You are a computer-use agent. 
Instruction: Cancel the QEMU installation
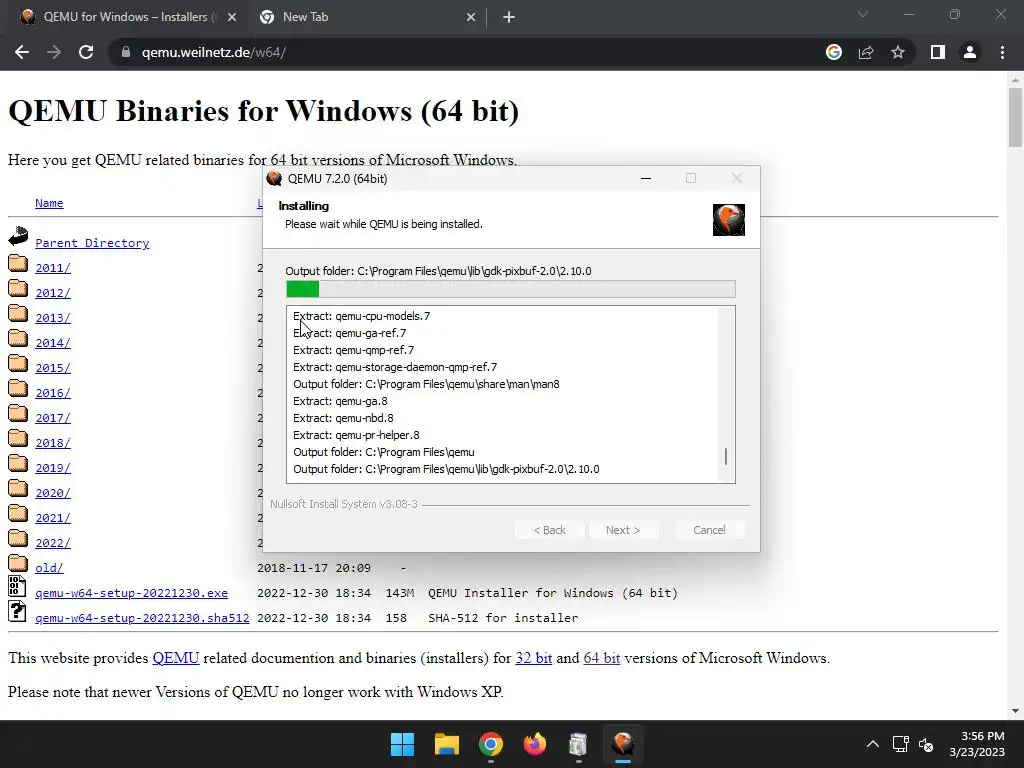[709, 530]
